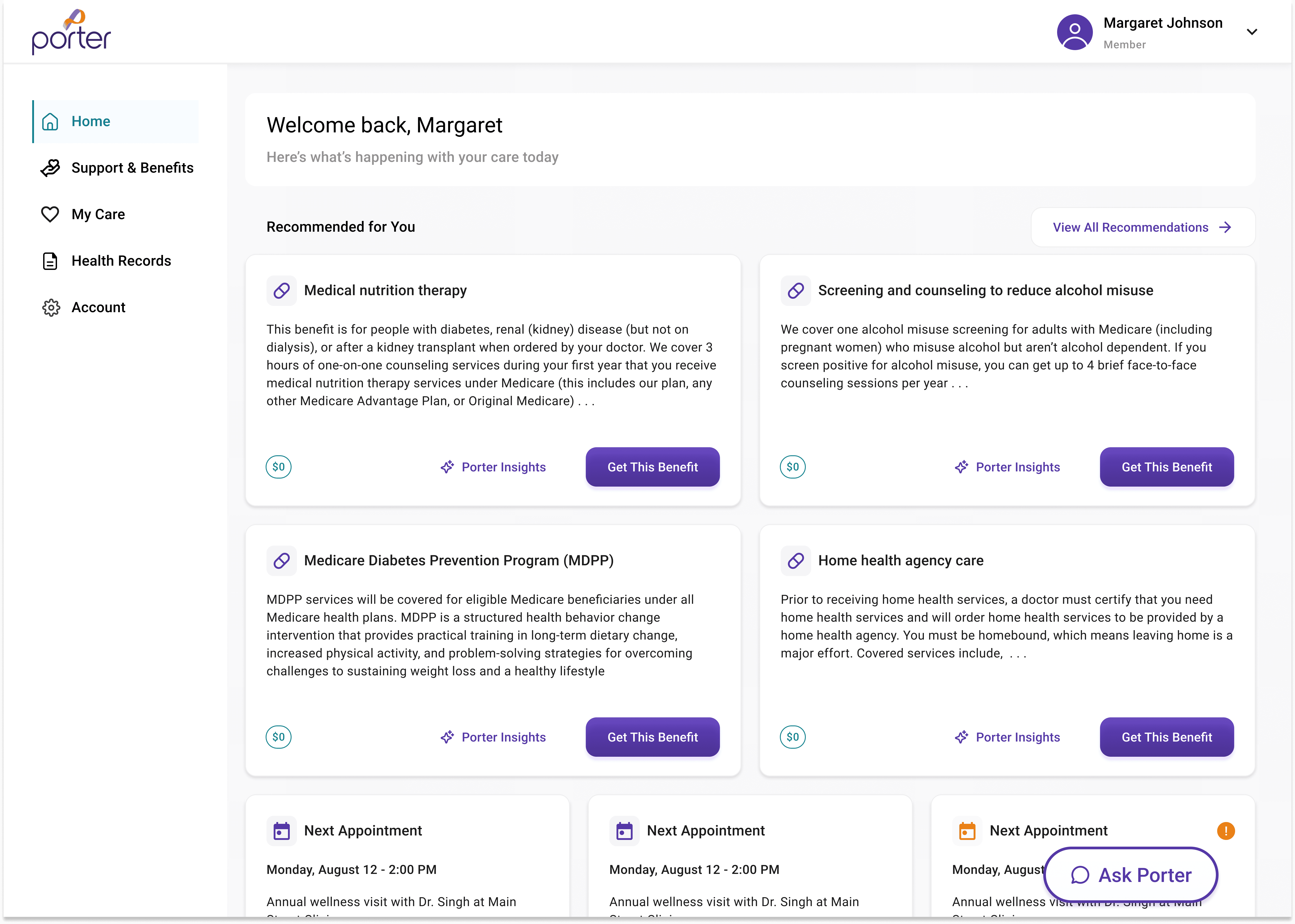1295x924 pixels.
Task: Open the Ask Porter chat button
Action: click(x=1131, y=875)
